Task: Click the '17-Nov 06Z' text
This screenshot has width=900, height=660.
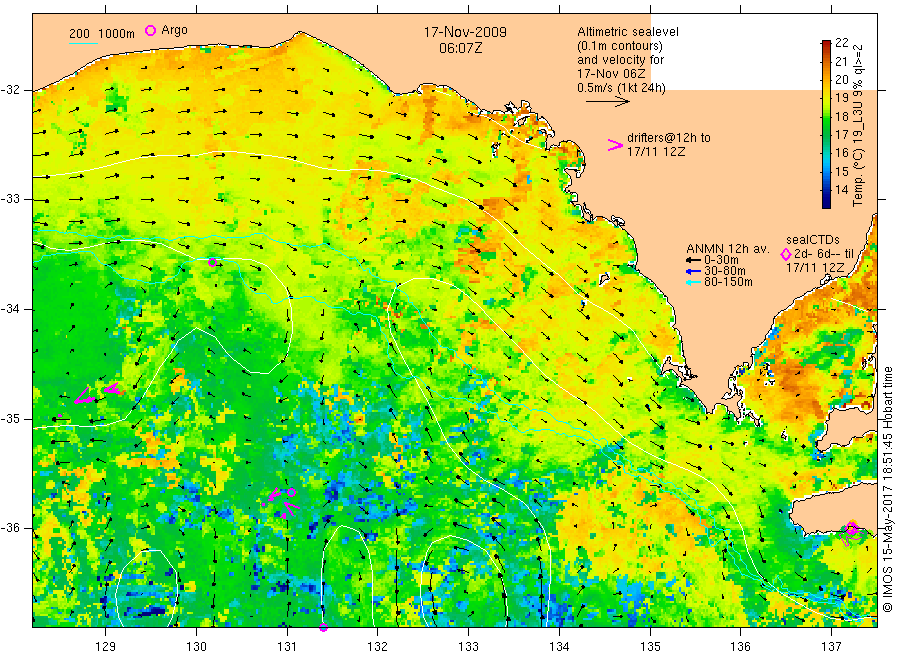Action: 611,73
